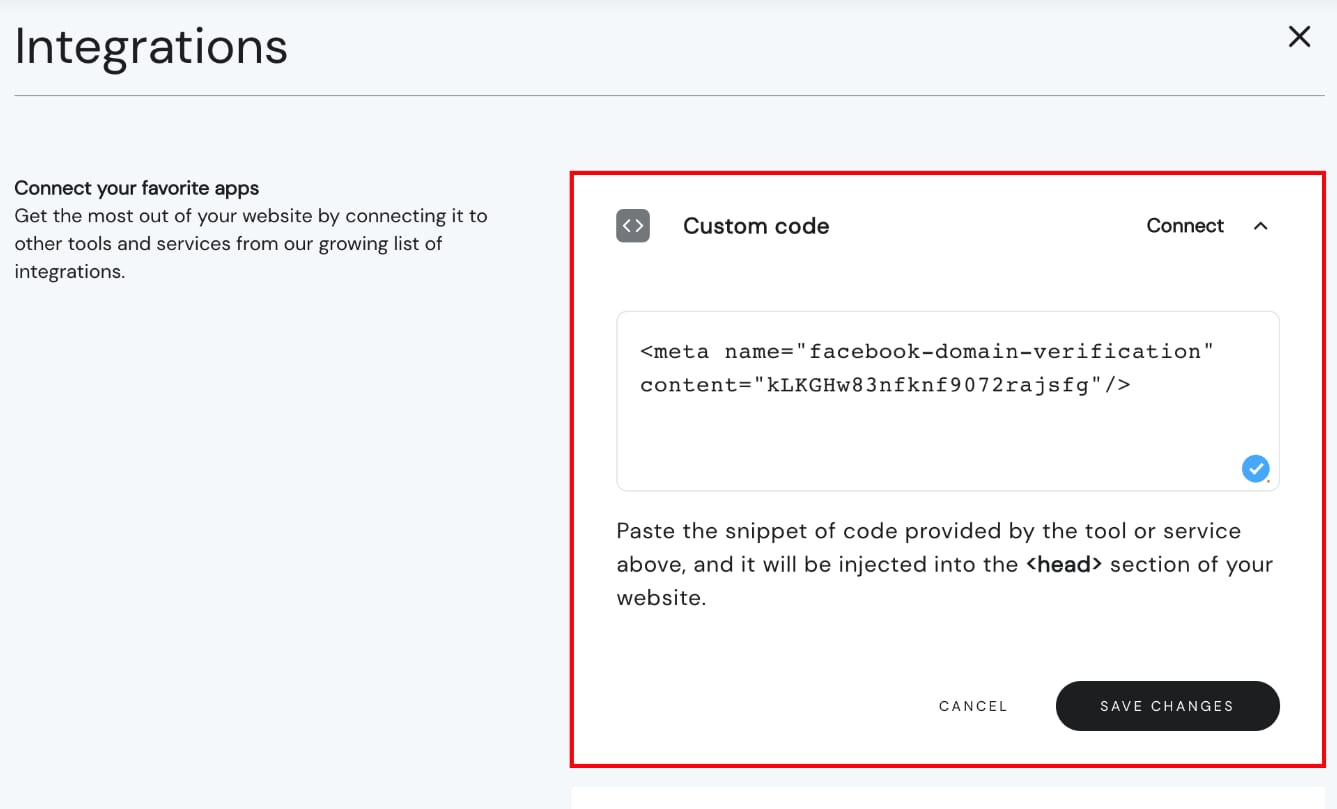The height and width of the screenshot is (809, 1337).
Task: Collapse the Custom code section chevron
Action: pyautogui.click(x=1261, y=226)
